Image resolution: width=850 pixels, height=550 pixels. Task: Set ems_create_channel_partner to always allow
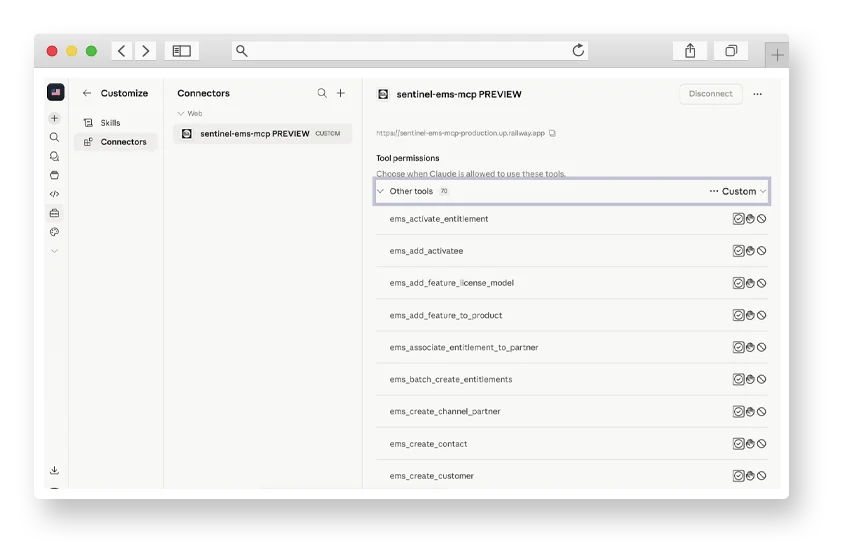(738, 412)
